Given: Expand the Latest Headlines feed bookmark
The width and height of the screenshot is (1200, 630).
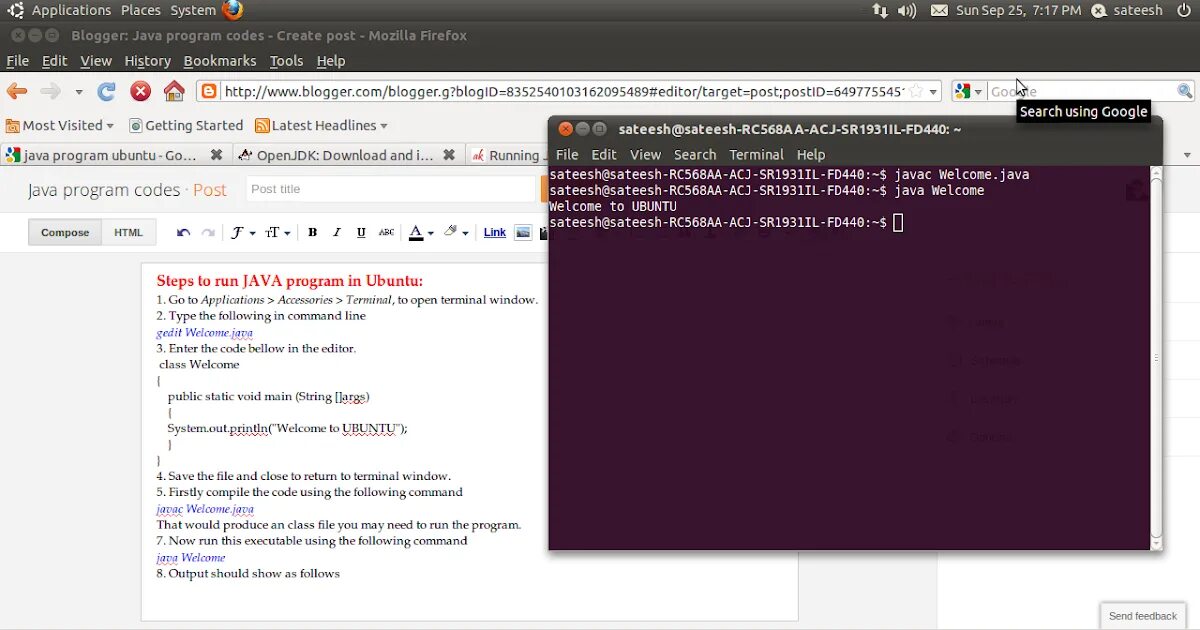Looking at the screenshot, I should point(321,125).
